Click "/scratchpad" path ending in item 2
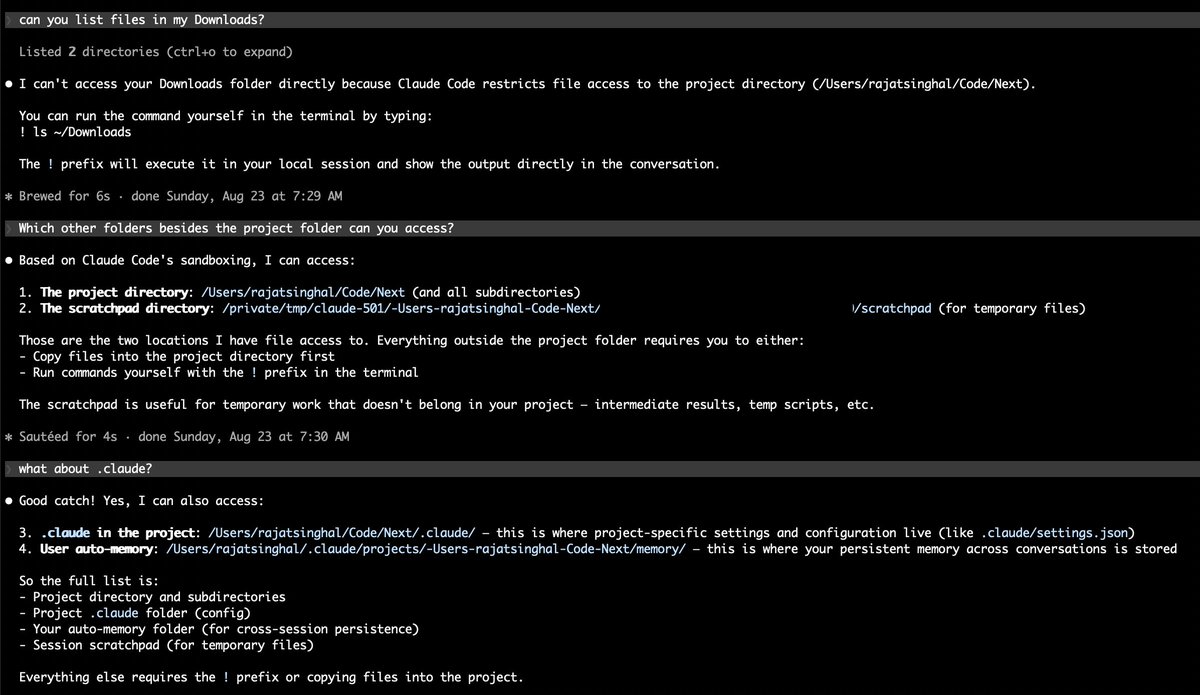The height and width of the screenshot is (695, 1200). pos(891,308)
